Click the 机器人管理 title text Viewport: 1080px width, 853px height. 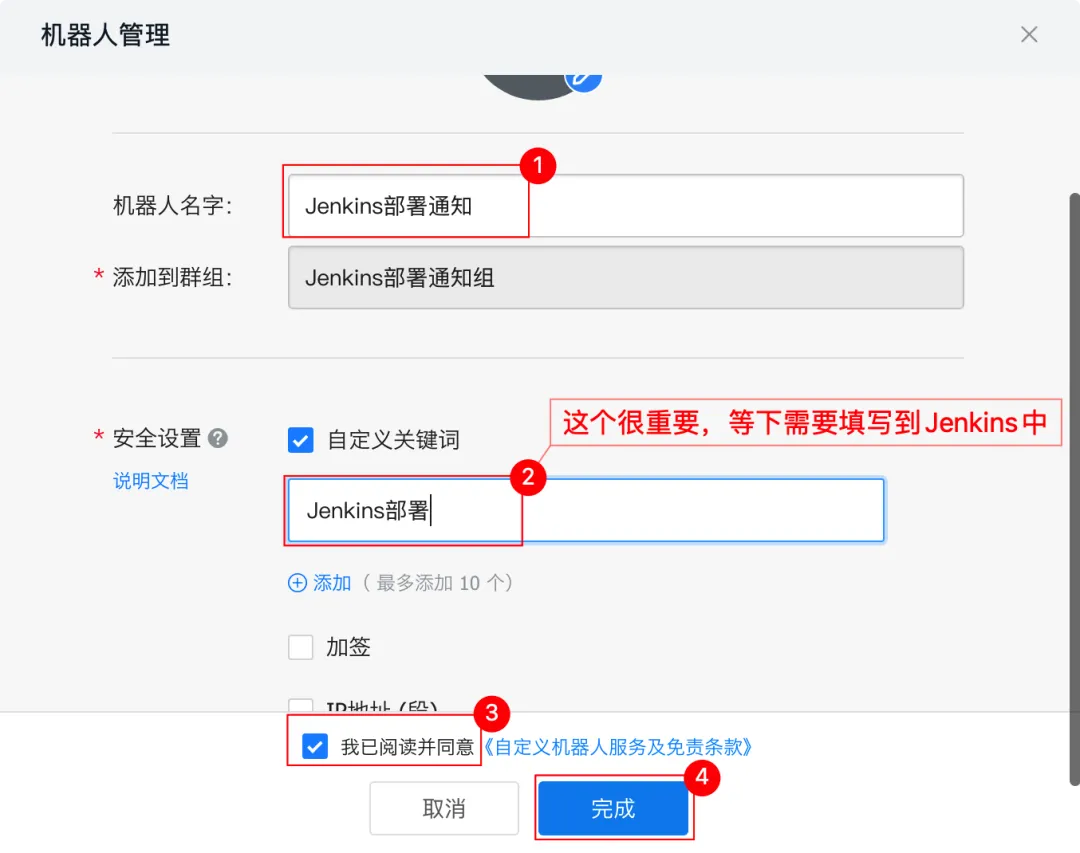105,34
